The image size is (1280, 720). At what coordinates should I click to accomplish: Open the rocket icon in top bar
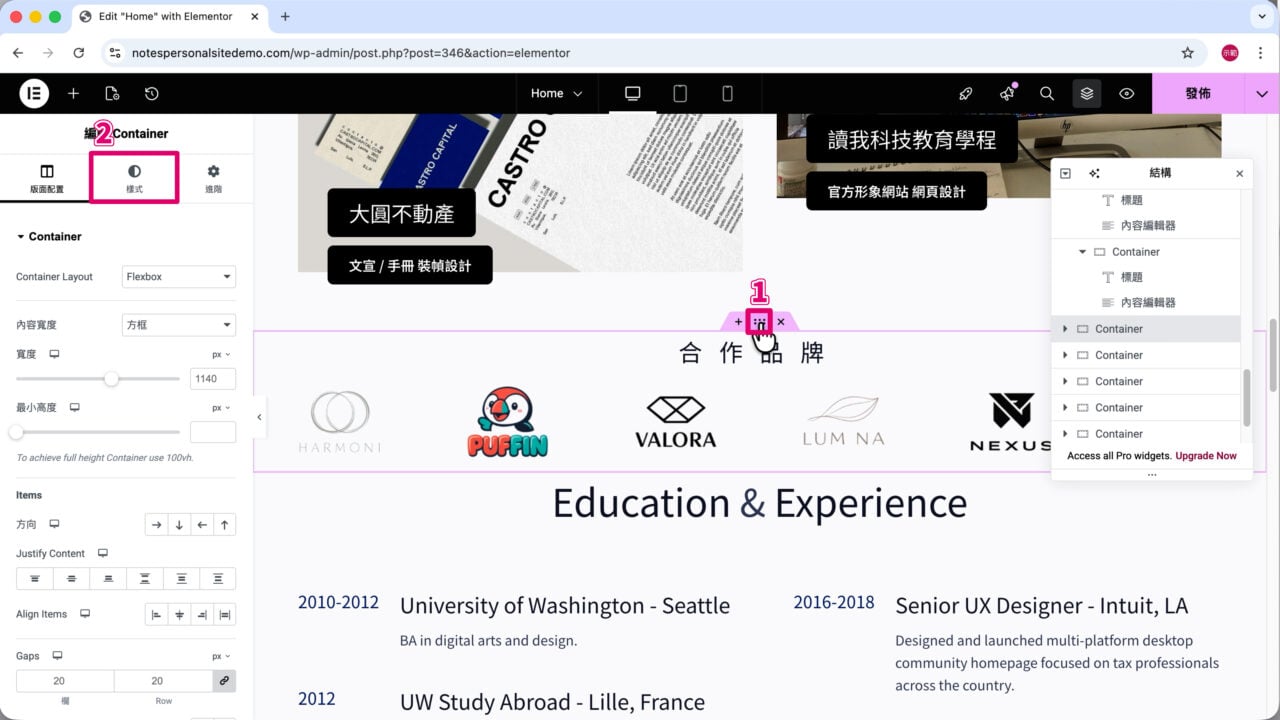pos(965,93)
